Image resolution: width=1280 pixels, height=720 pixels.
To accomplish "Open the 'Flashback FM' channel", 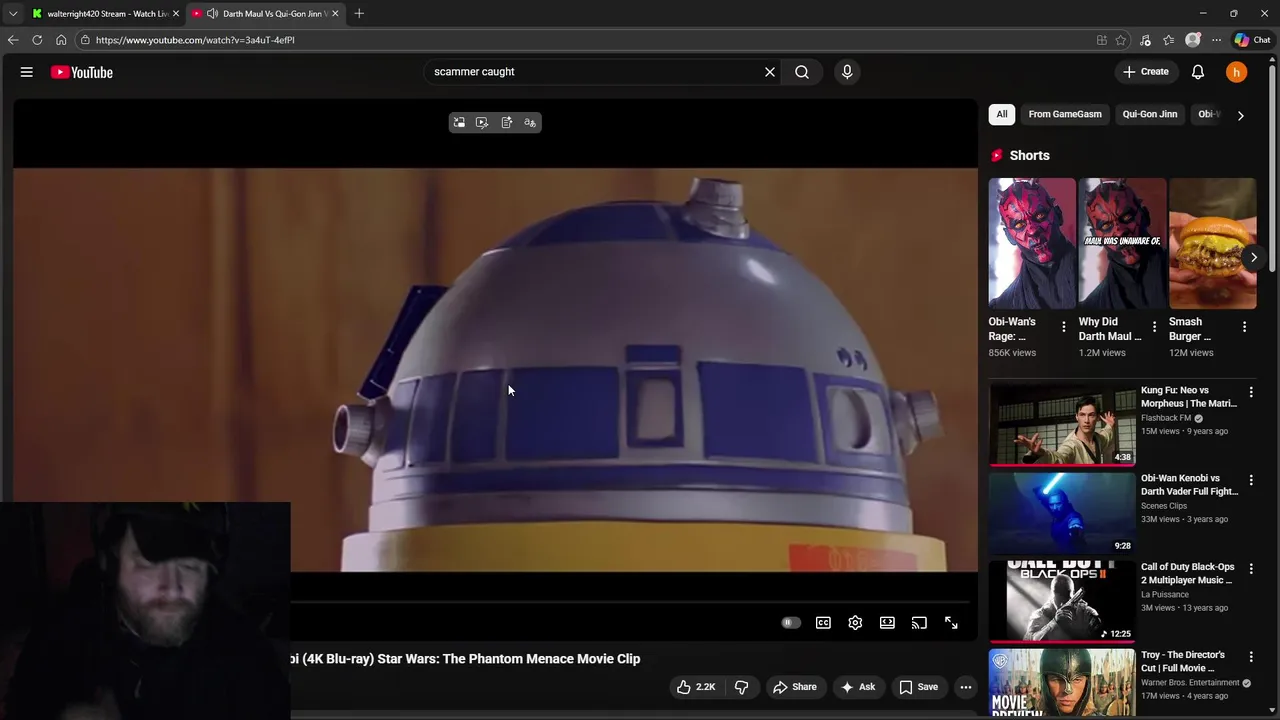I will [x=1166, y=418].
